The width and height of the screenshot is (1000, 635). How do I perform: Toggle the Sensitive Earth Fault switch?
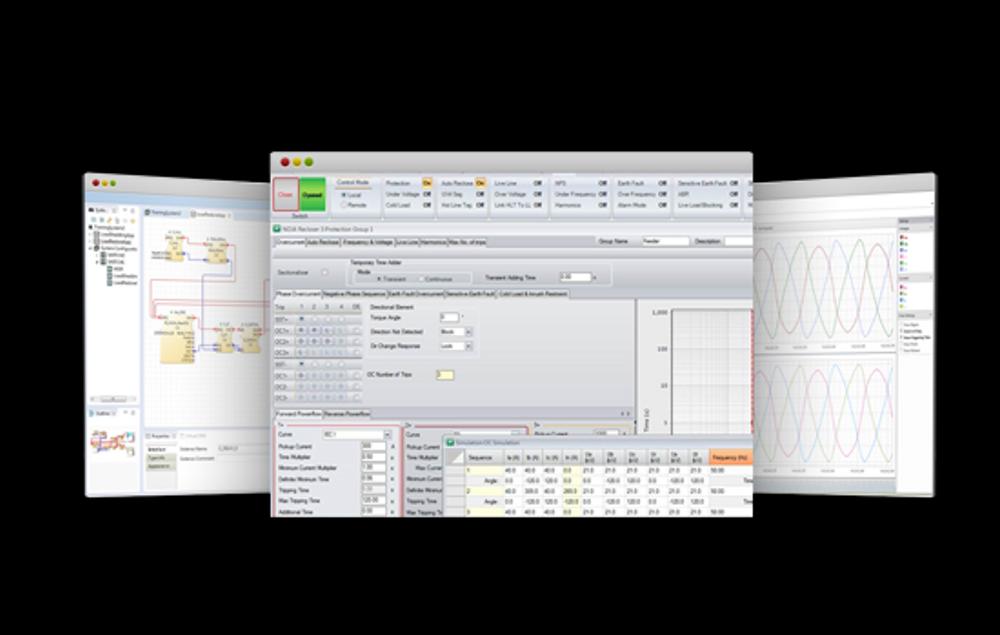733,183
